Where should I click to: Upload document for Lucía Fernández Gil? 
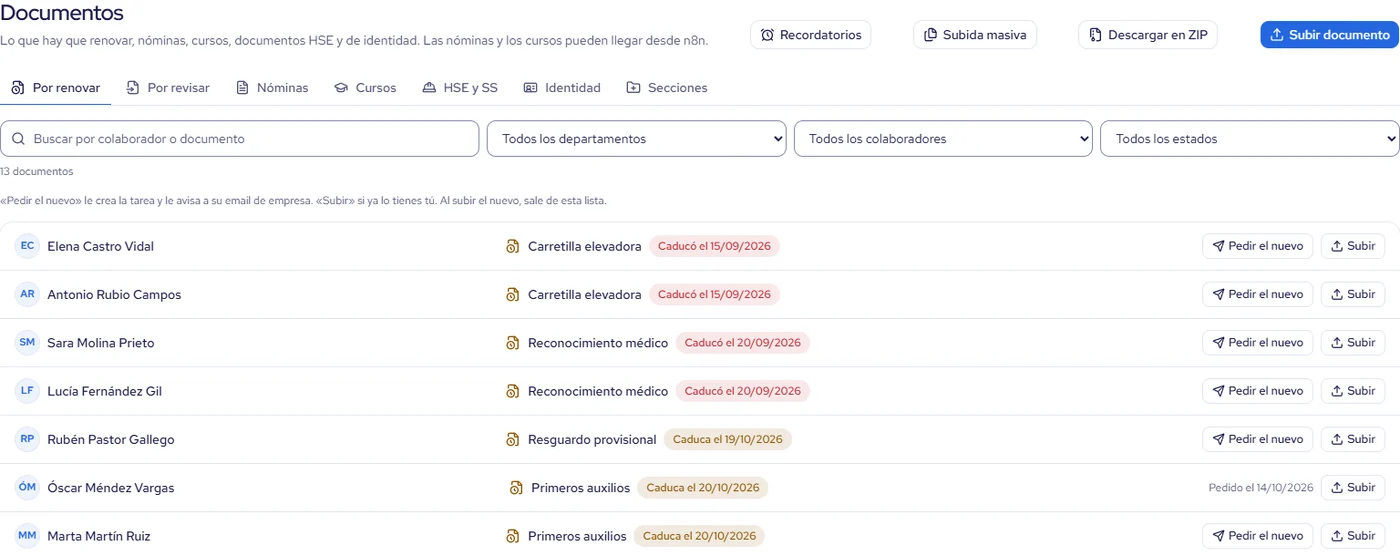pos(1353,391)
